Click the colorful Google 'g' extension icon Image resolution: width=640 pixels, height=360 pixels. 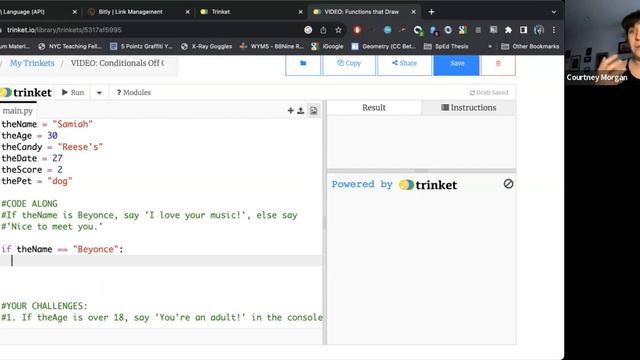click(x=462, y=30)
